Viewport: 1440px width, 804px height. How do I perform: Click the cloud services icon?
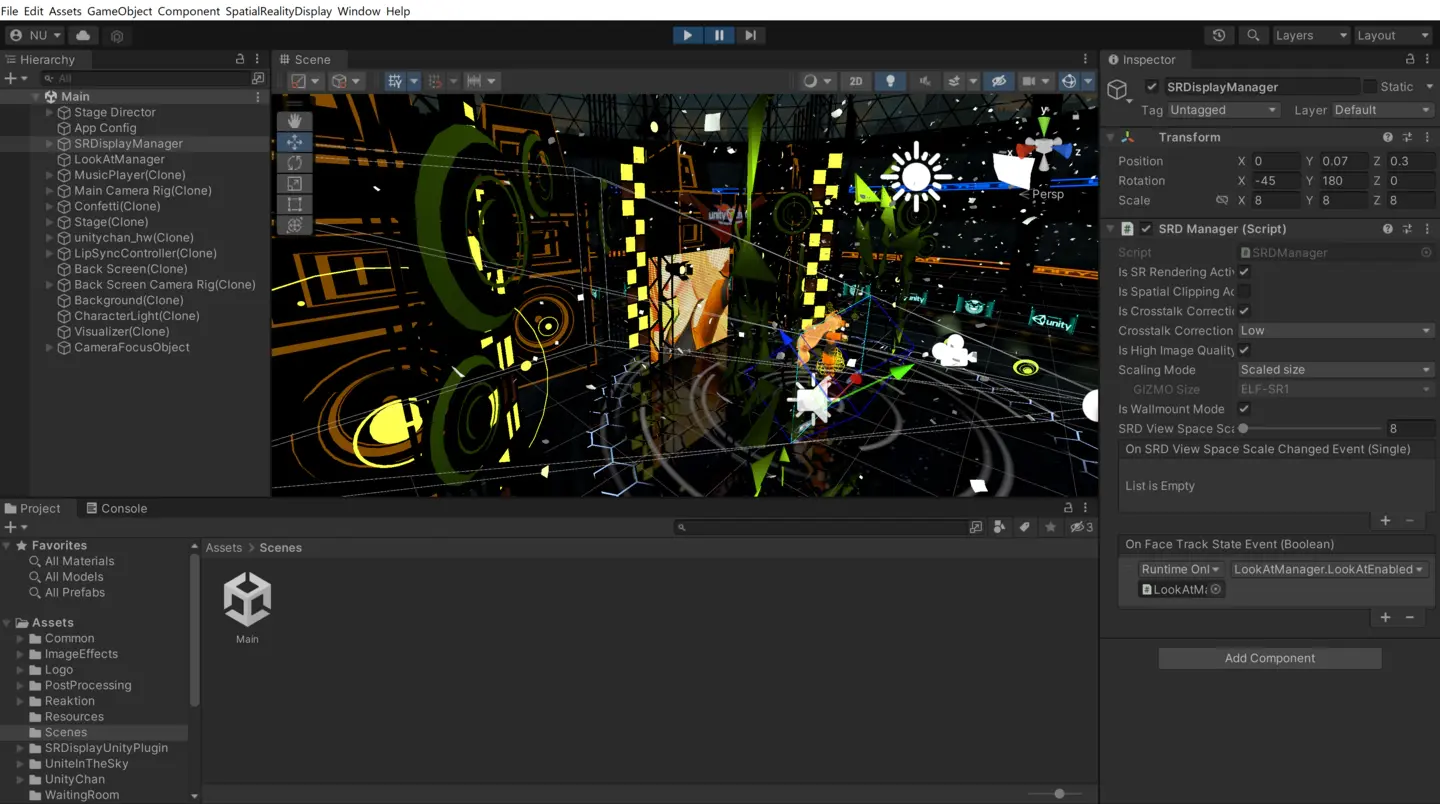[x=83, y=35]
